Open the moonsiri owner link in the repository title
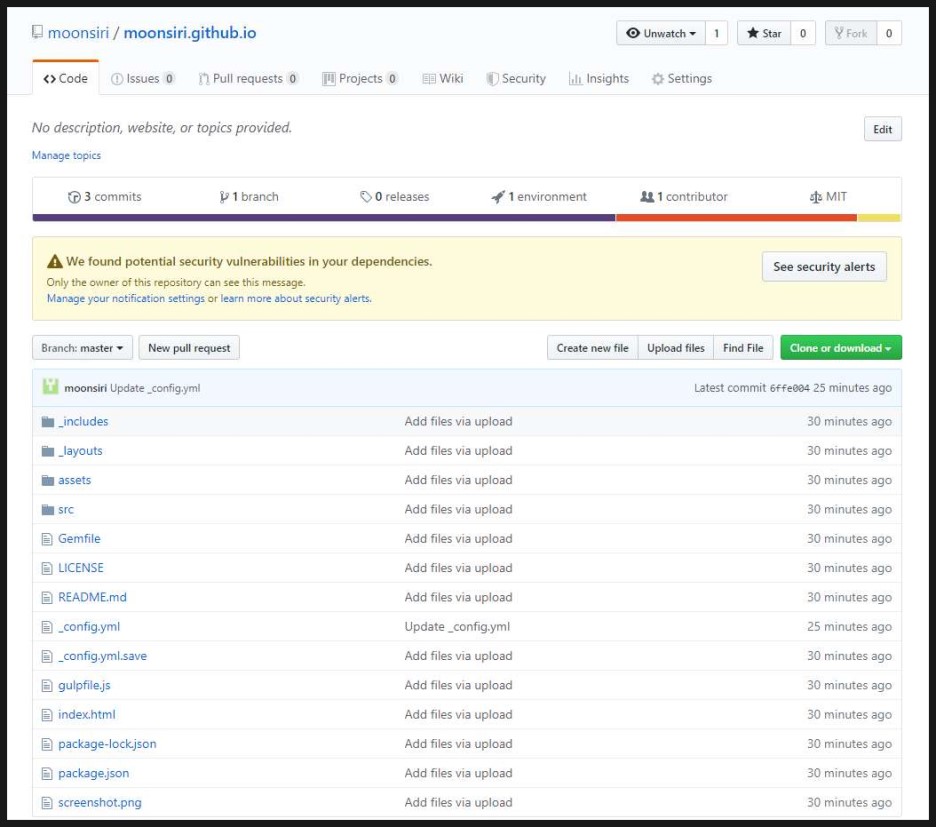 [x=78, y=33]
